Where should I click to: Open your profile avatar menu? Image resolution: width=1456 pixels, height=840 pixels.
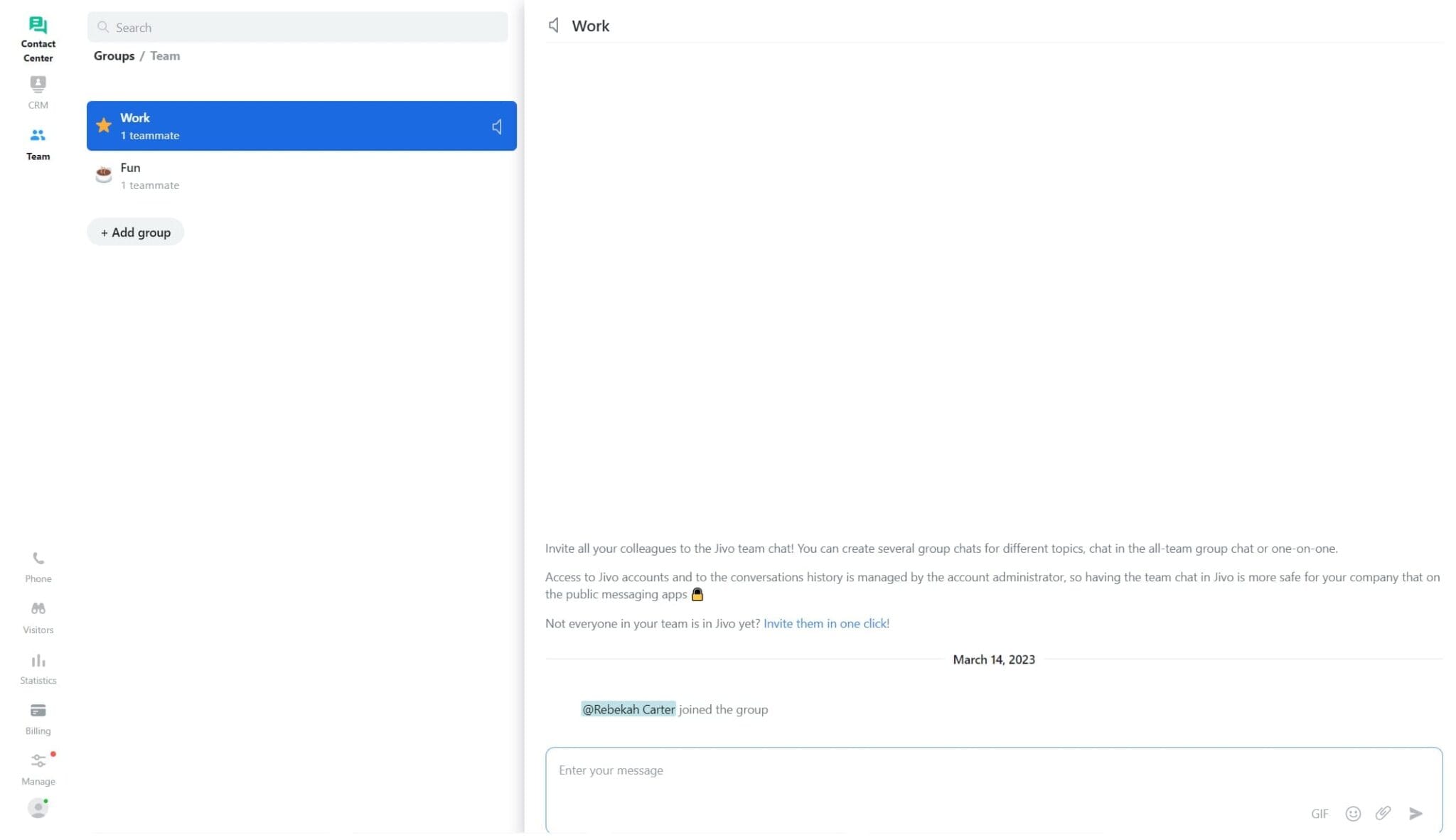(x=38, y=808)
